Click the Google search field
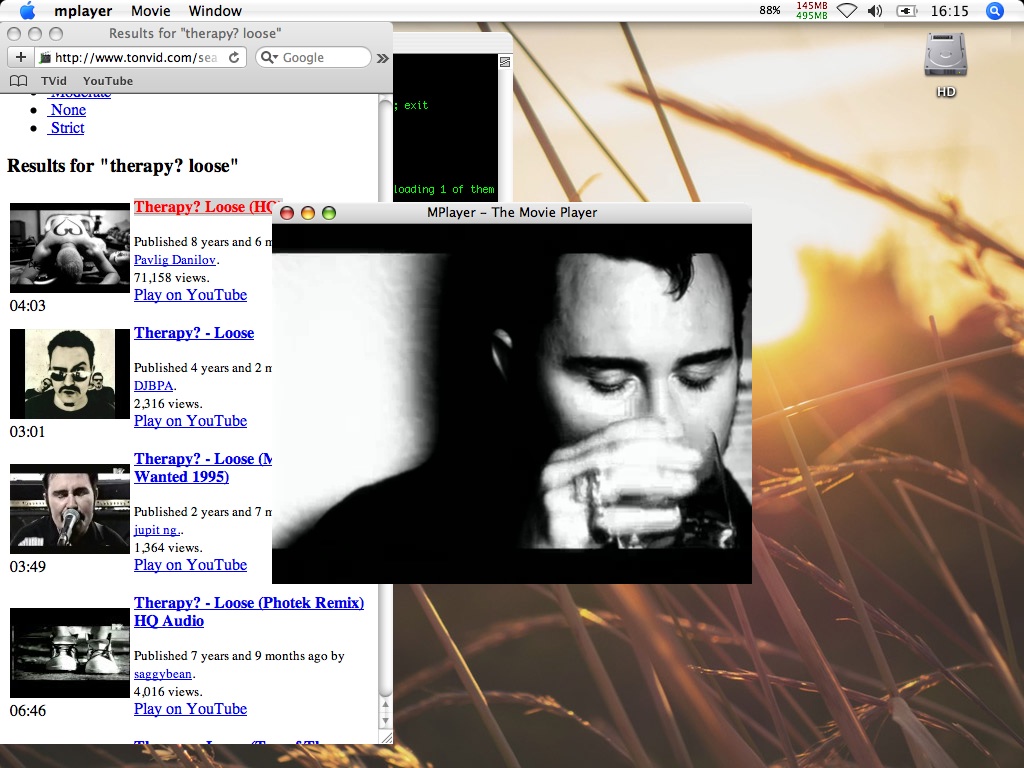The image size is (1024, 768). (313, 57)
